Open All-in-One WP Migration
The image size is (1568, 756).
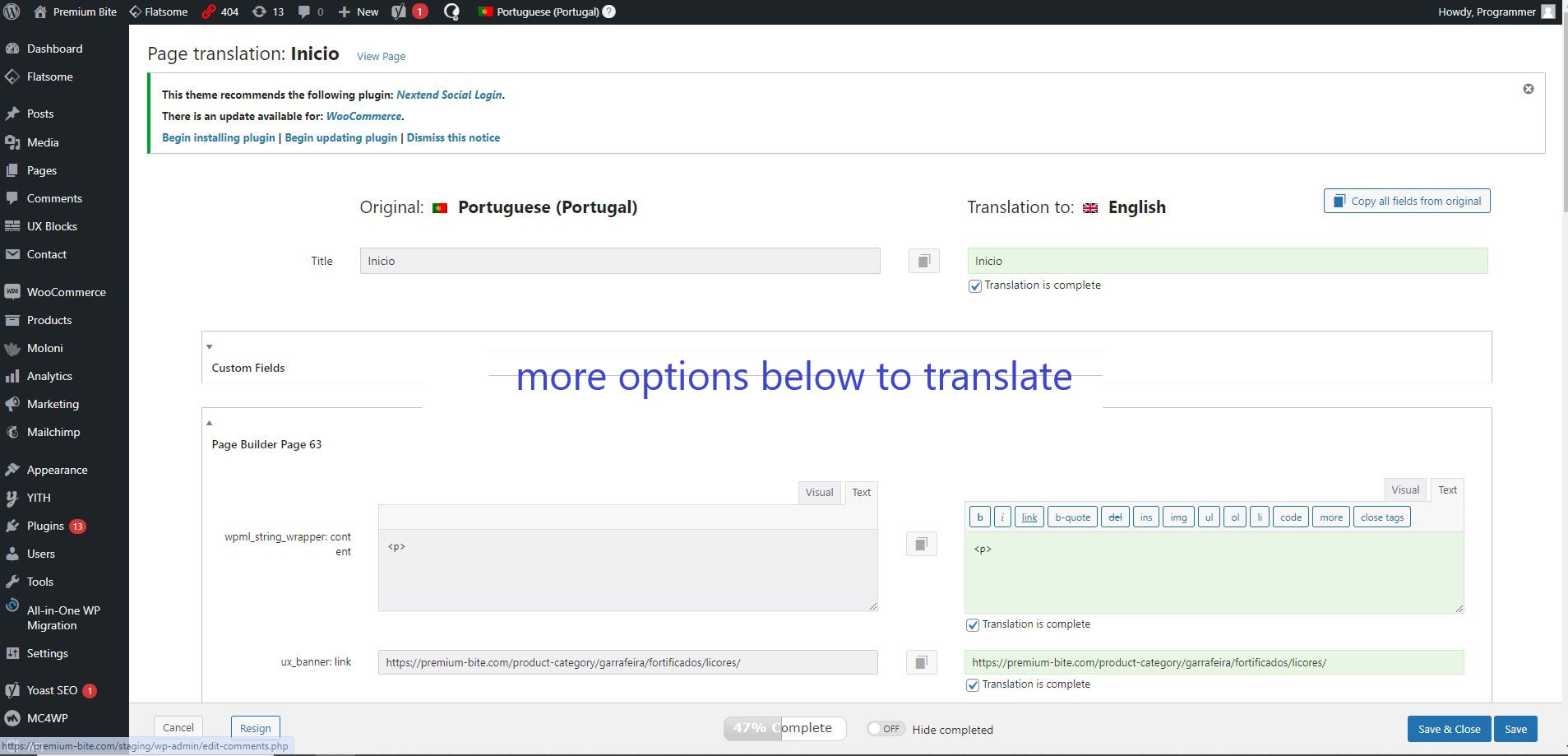coord(64,618)
